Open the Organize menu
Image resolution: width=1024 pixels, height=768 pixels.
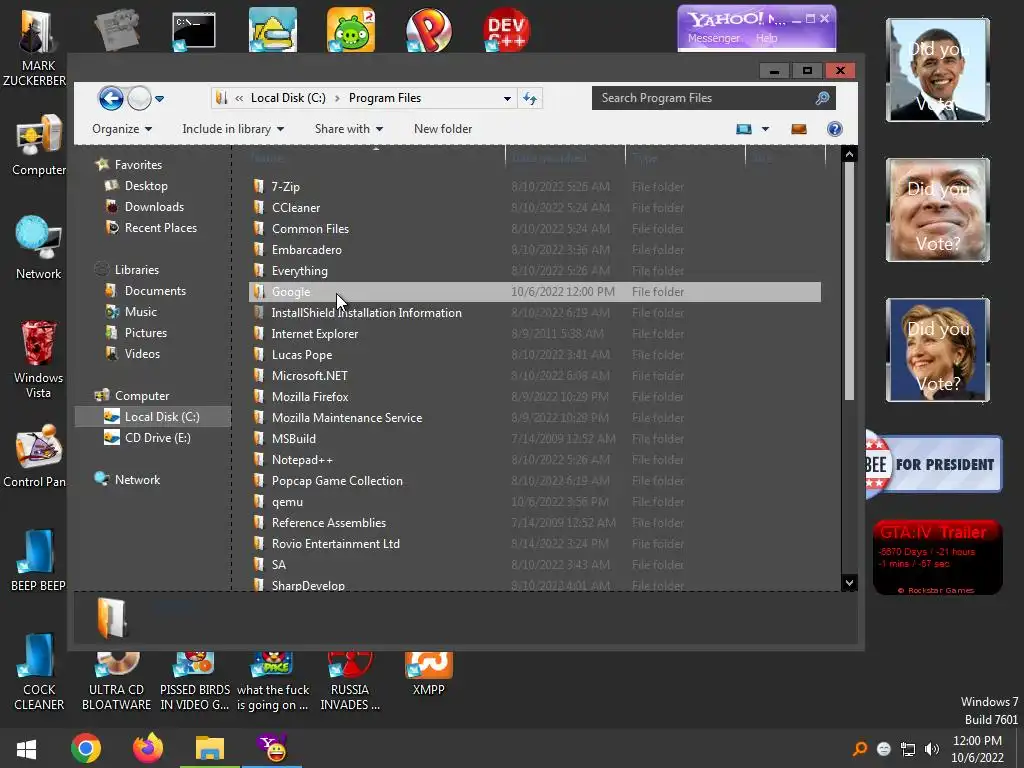[x=122, y=129]
